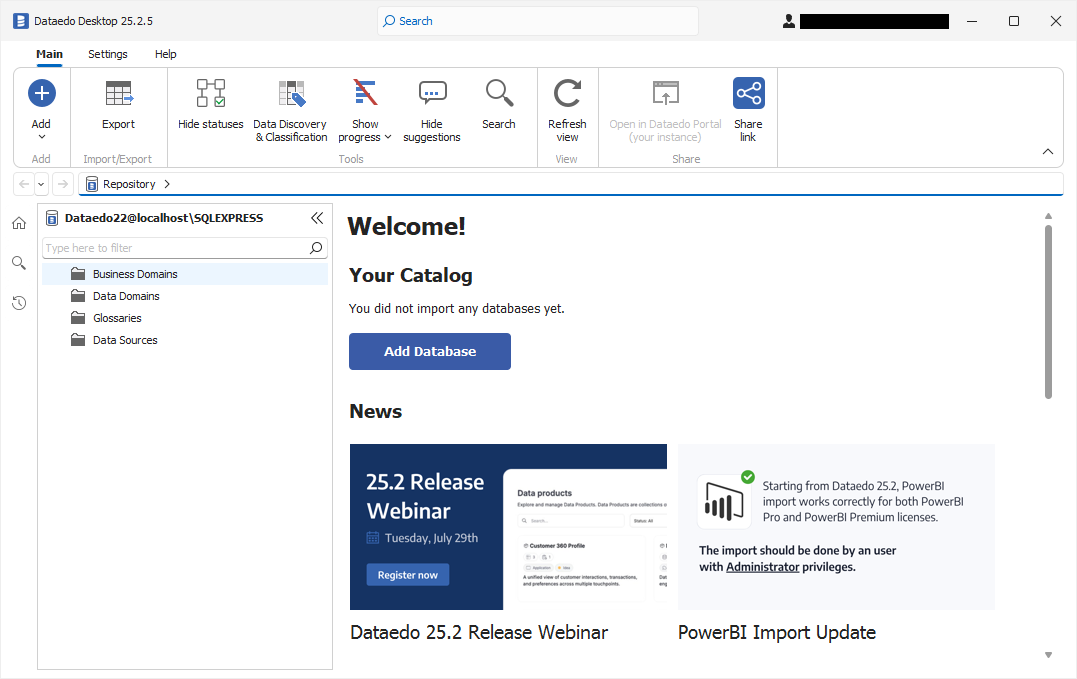
Task: Click the Business Domains folder icon
Action: (x=78, y=274)
